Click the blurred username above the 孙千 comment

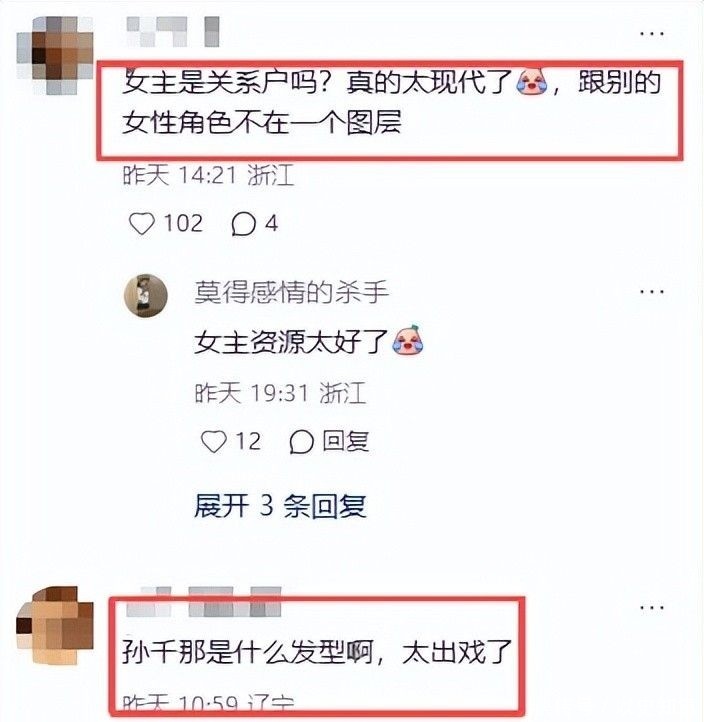204,601
